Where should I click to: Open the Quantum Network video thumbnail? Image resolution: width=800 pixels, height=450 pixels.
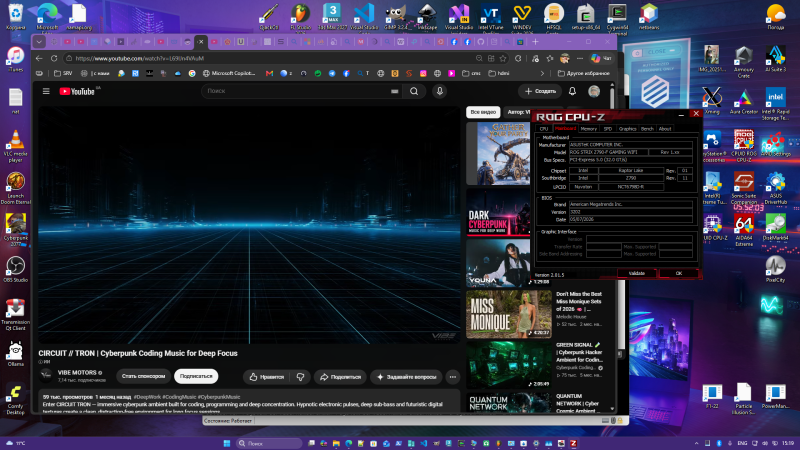coord(509,402)
